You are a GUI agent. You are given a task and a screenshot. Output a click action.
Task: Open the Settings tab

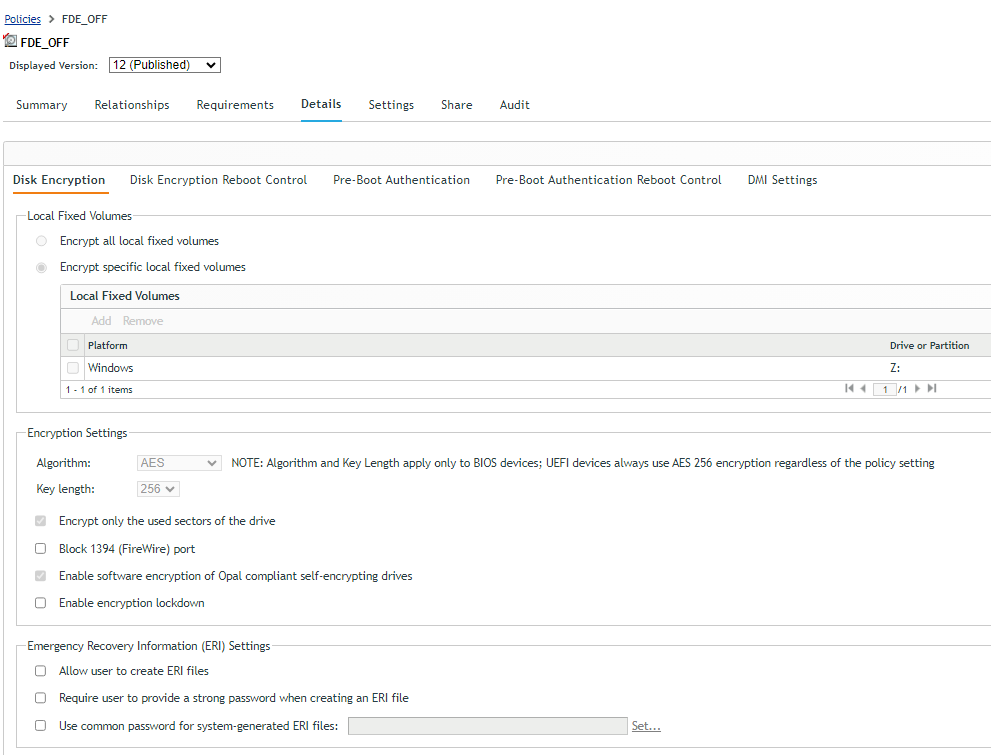point(391,105)
